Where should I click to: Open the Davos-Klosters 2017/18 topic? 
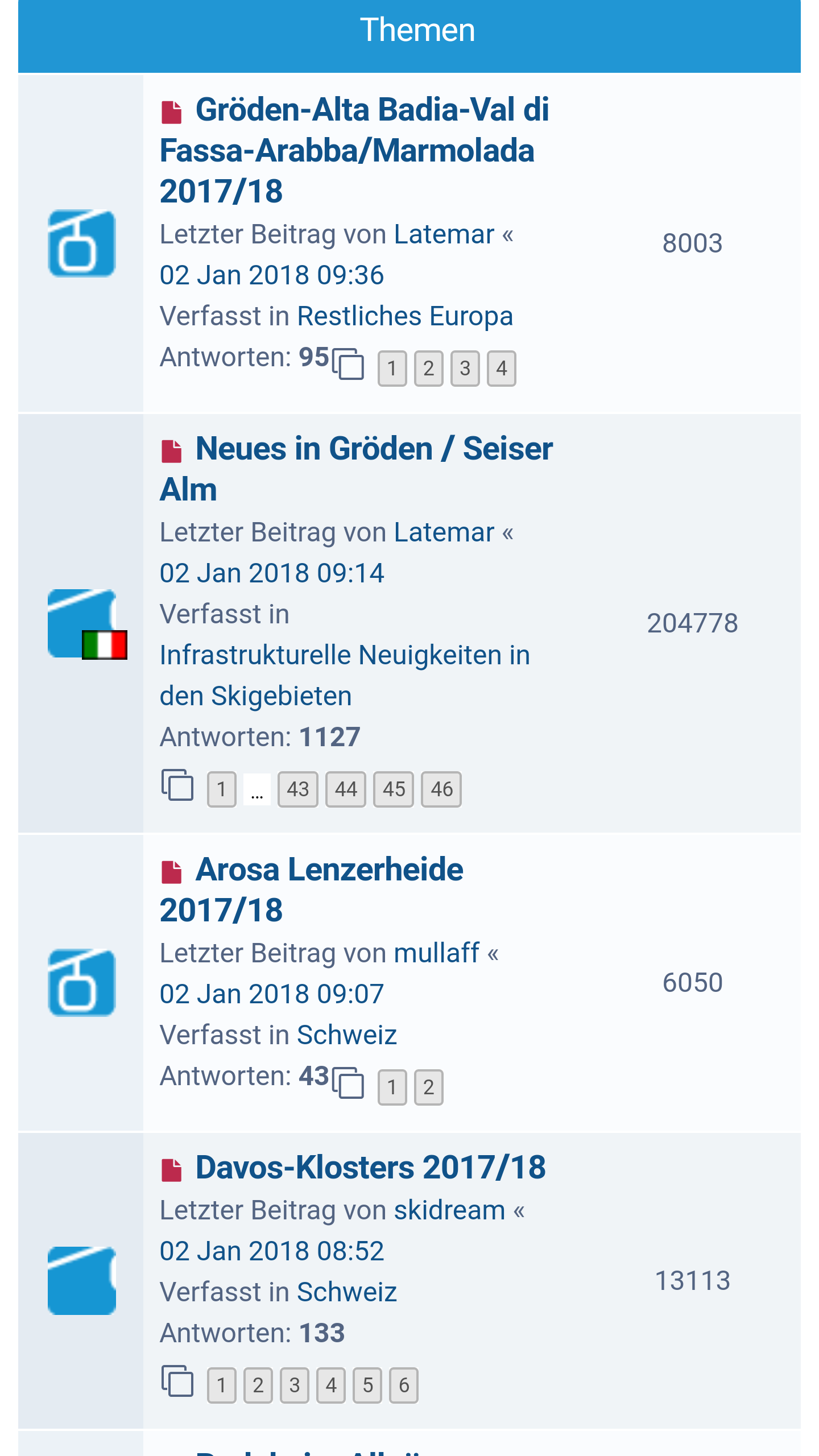(x=370, y=1168)
